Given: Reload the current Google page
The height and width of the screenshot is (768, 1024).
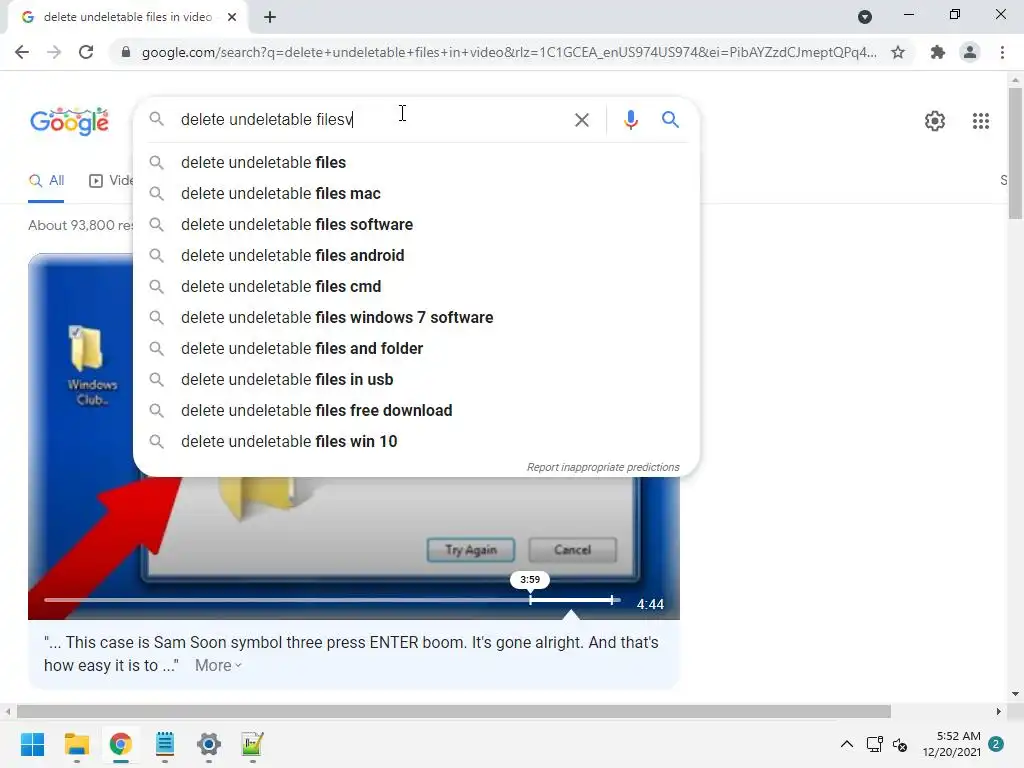Looking at the screenshot, I should (86, 52).
